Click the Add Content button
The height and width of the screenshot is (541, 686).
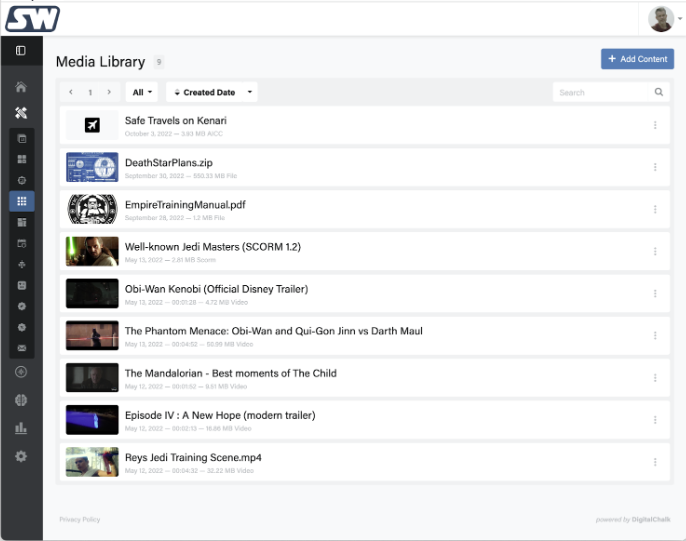coord(637,59)
